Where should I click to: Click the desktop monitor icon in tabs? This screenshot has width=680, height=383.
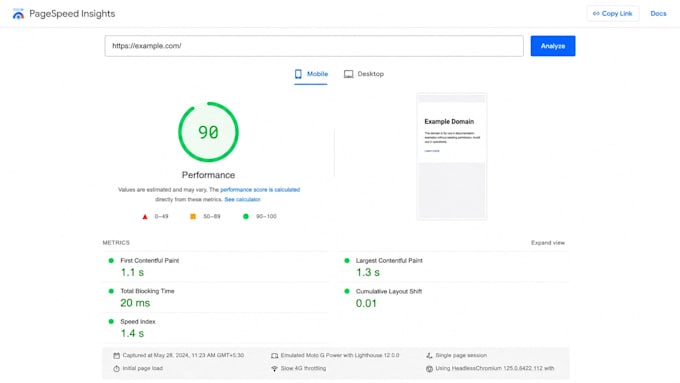(348, 74)
